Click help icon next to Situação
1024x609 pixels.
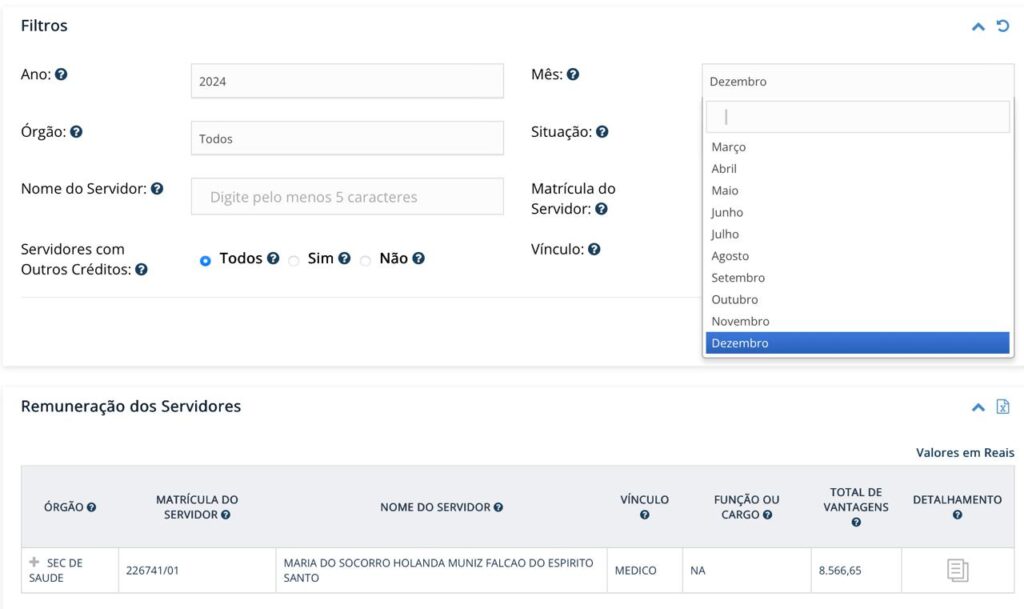(602, 132)
